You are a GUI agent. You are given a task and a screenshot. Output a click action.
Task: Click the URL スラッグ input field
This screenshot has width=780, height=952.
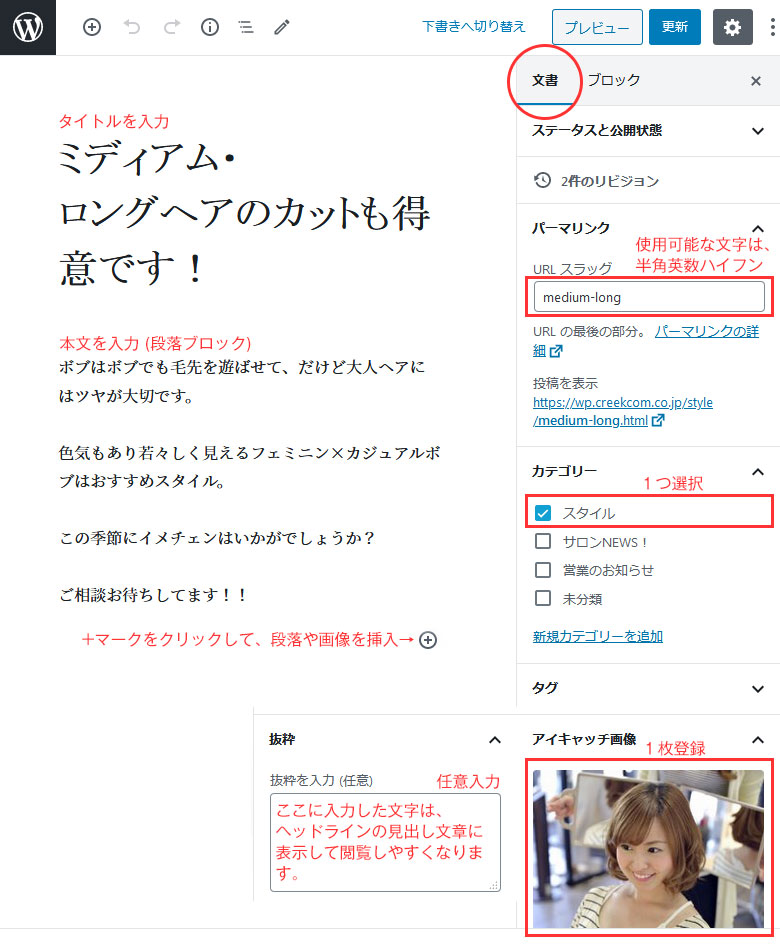click(x=649, y=297)
